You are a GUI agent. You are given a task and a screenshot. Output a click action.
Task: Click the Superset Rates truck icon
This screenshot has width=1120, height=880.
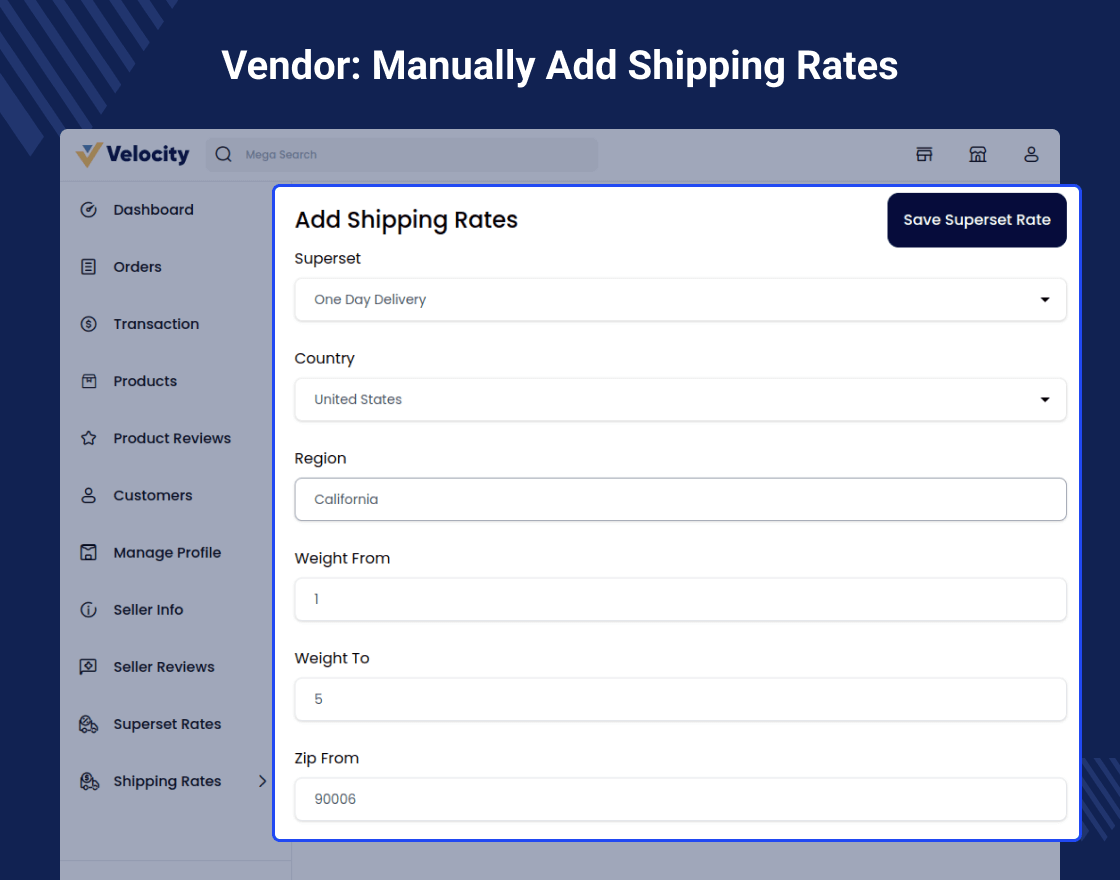(88, 724)
